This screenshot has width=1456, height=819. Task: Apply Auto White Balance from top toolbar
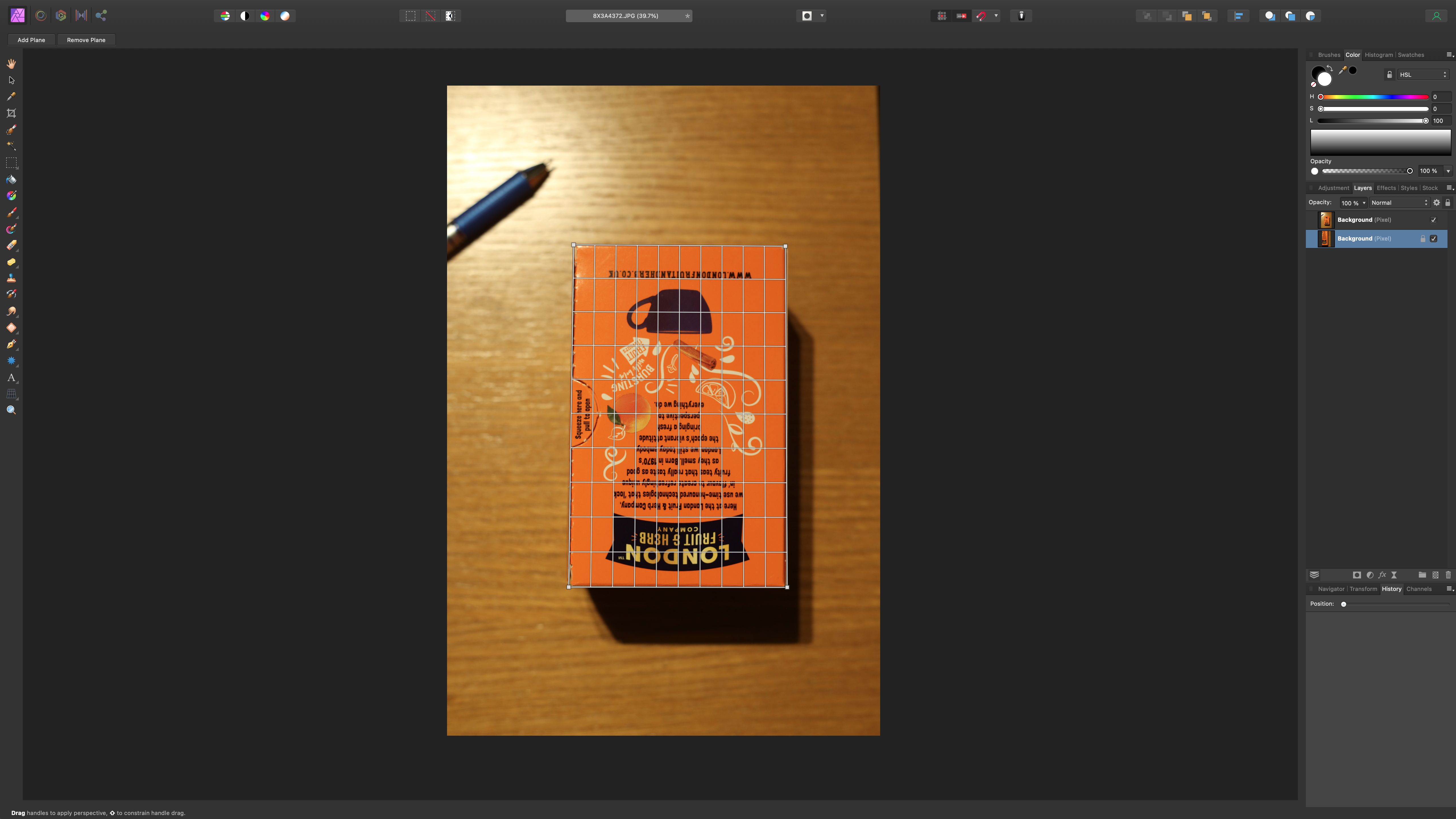pyautogui.click(x=285, y=16)
